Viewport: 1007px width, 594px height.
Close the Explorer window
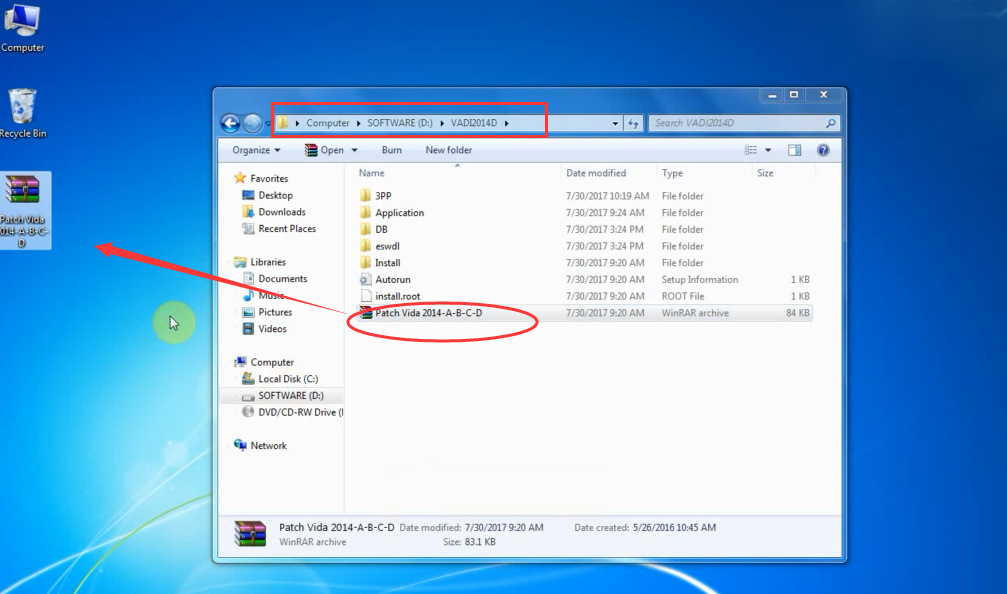(823, 95)
